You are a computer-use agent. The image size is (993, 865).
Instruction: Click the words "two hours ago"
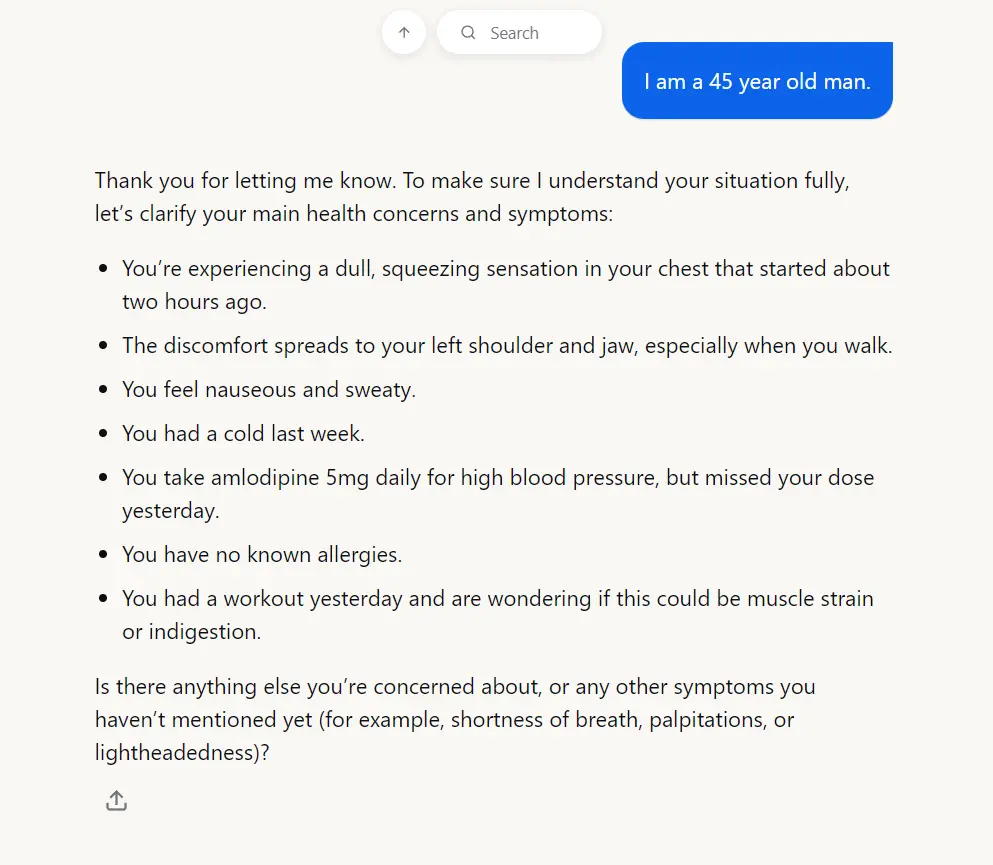coord(194,301)
